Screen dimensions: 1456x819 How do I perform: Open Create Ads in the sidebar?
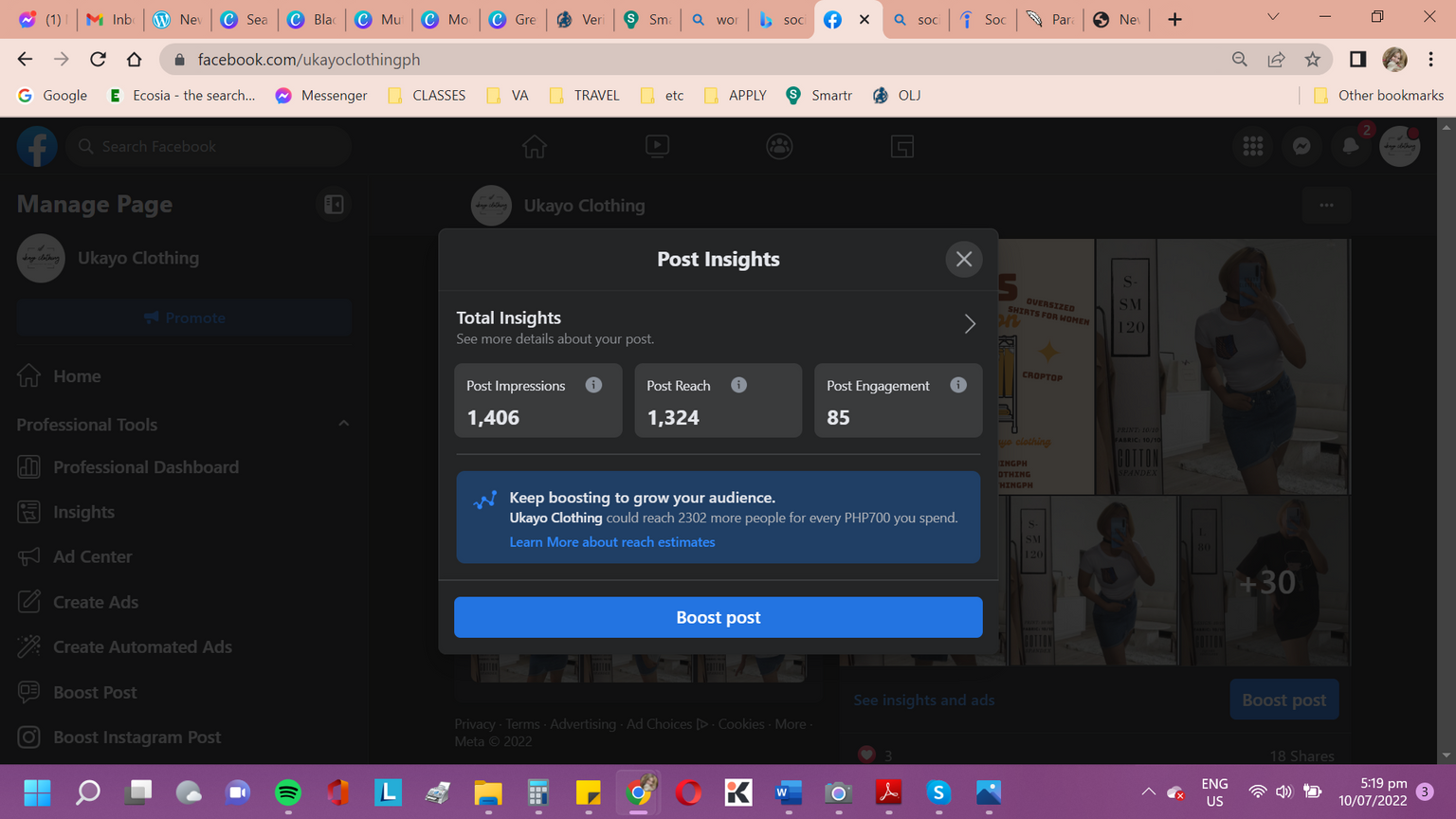[x=184, y=602]
